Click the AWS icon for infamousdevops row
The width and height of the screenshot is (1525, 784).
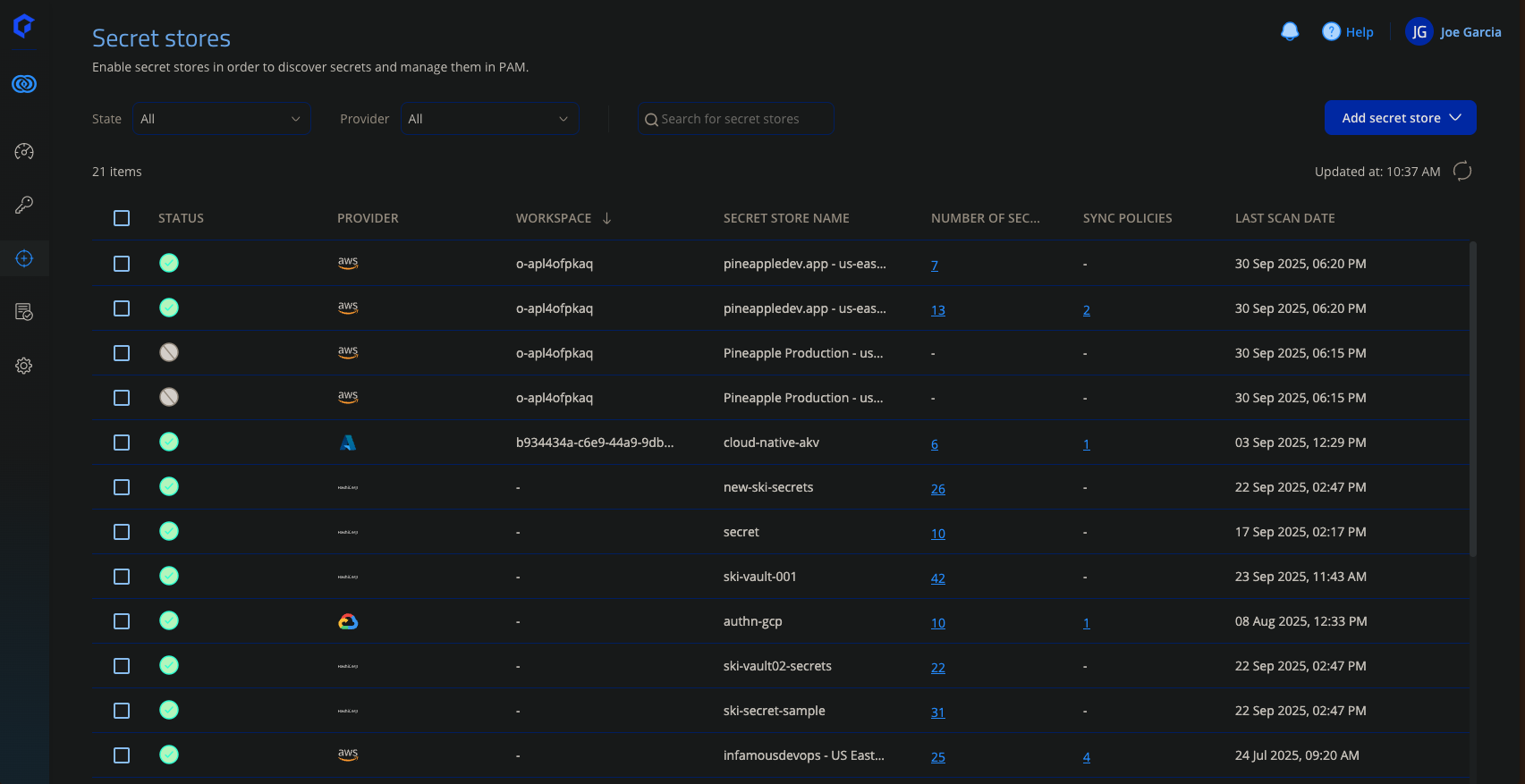348,754
